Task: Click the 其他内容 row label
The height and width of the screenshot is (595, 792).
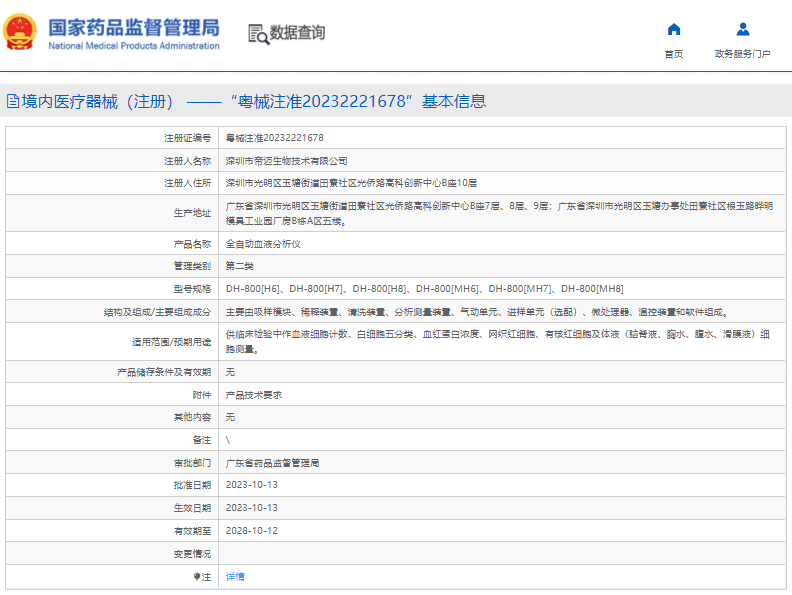Action: (192, 417)
